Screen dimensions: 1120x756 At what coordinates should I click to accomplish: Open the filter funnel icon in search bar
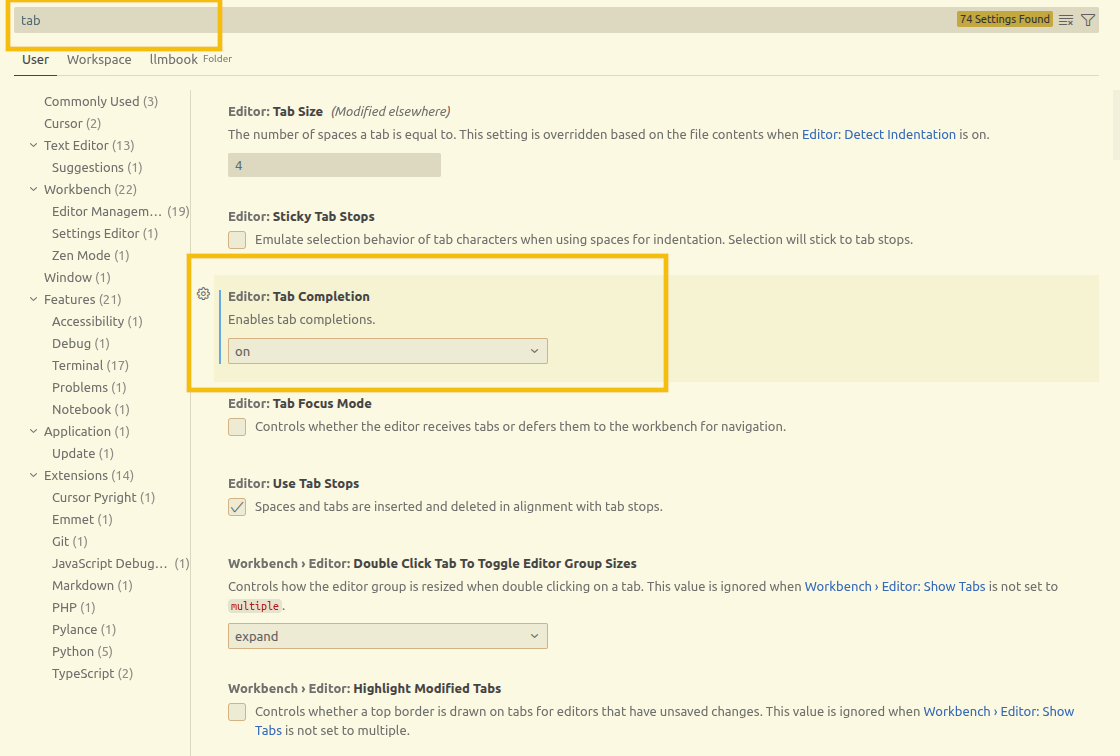pos(1087,19)
